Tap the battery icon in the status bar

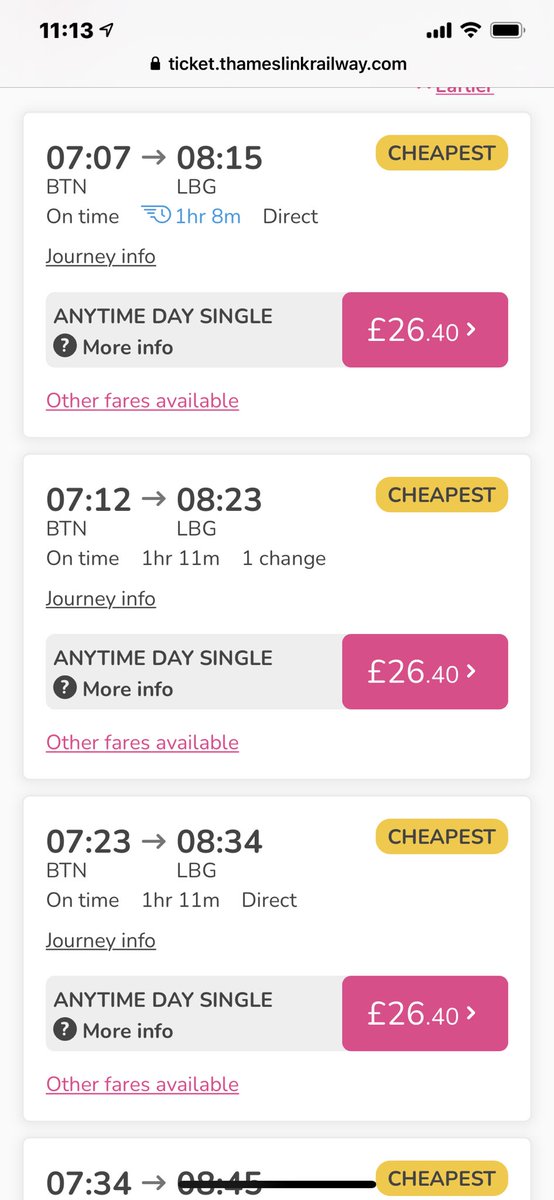click(508, 31)
